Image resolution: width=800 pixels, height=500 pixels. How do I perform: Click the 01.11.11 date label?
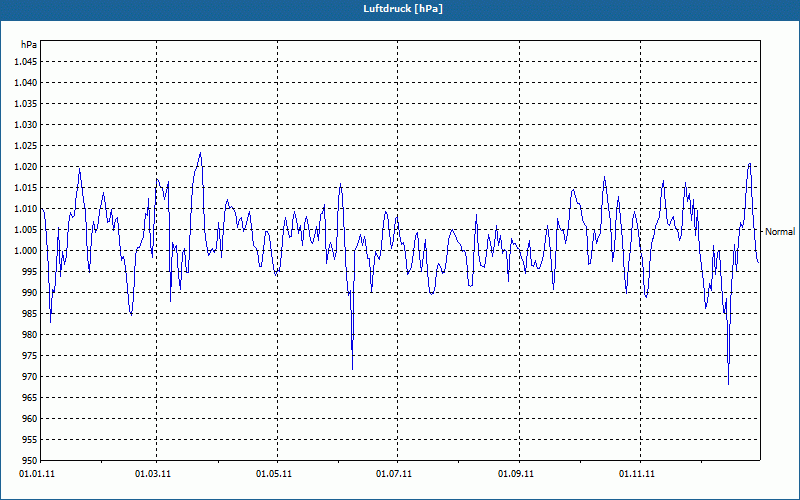point(637,474)
